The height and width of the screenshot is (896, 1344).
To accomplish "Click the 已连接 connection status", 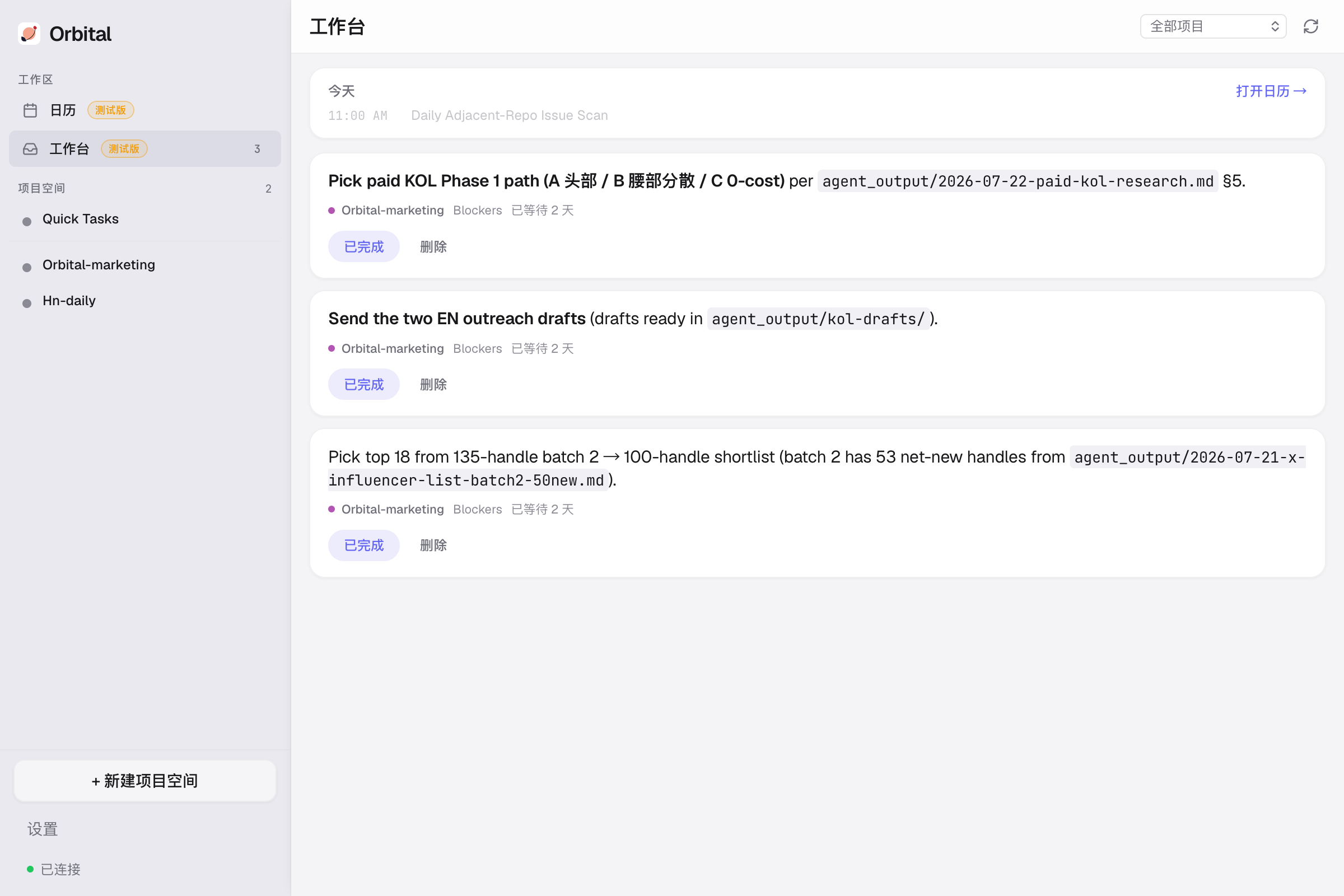I will tap(54, 869).
